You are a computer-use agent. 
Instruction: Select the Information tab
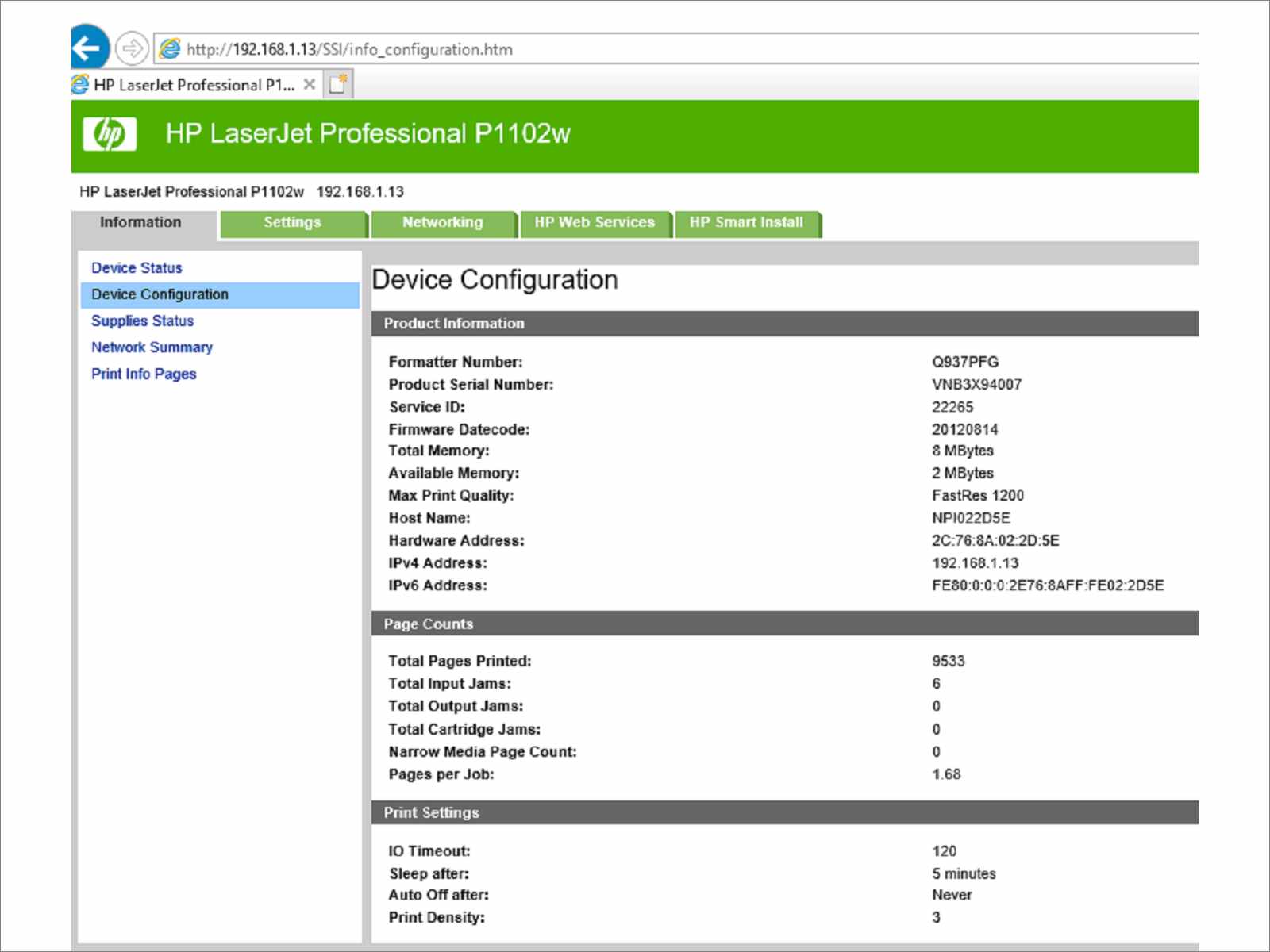coord(141,223)
